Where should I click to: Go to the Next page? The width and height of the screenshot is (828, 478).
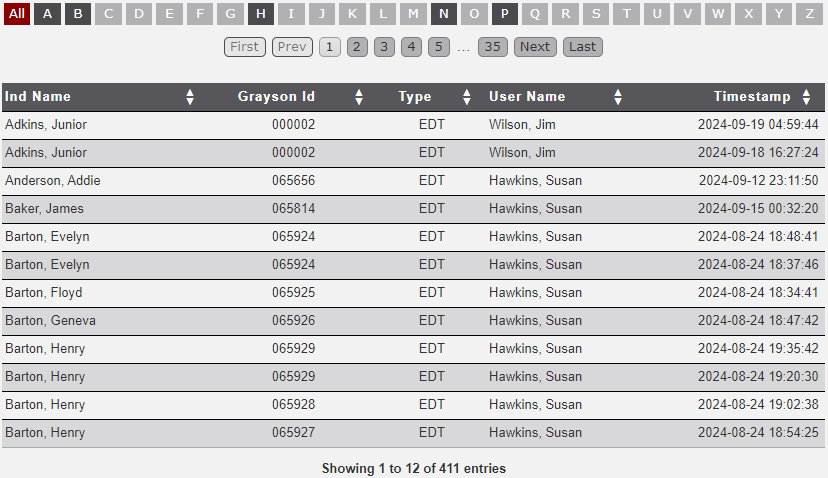(x=535, y=47)
